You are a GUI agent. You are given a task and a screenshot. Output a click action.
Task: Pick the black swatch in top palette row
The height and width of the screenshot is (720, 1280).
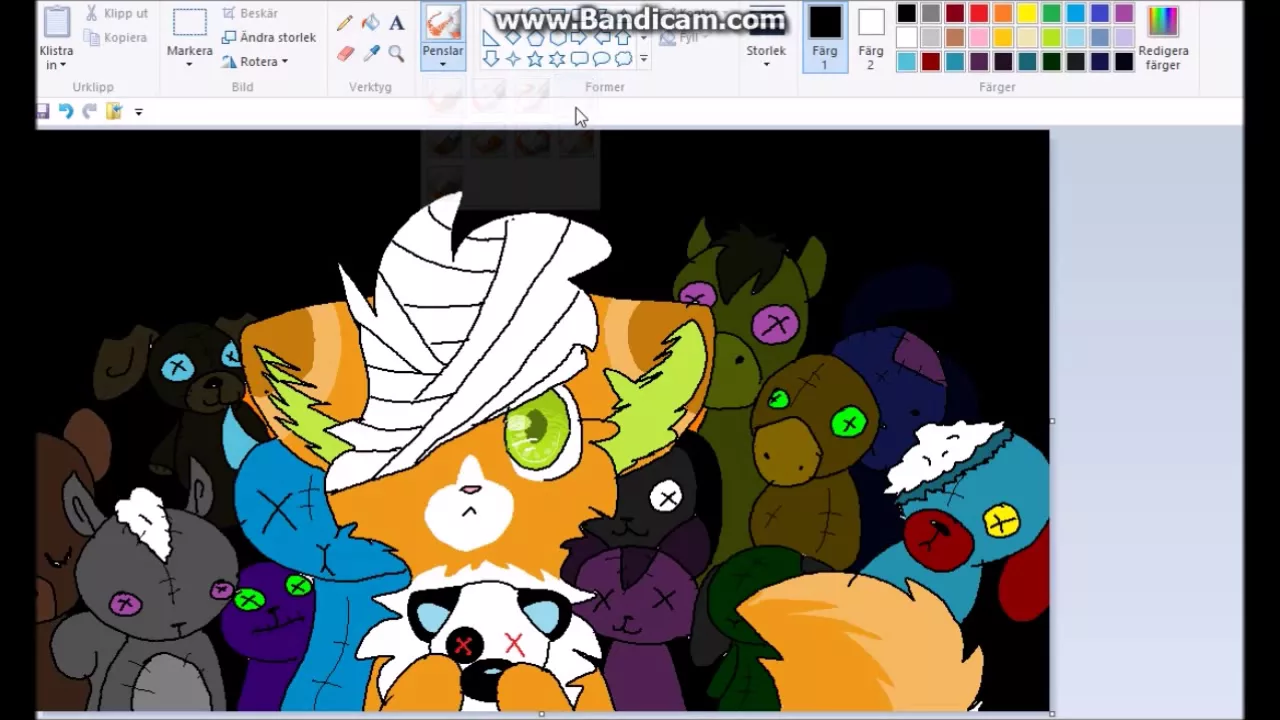(906, 13)
